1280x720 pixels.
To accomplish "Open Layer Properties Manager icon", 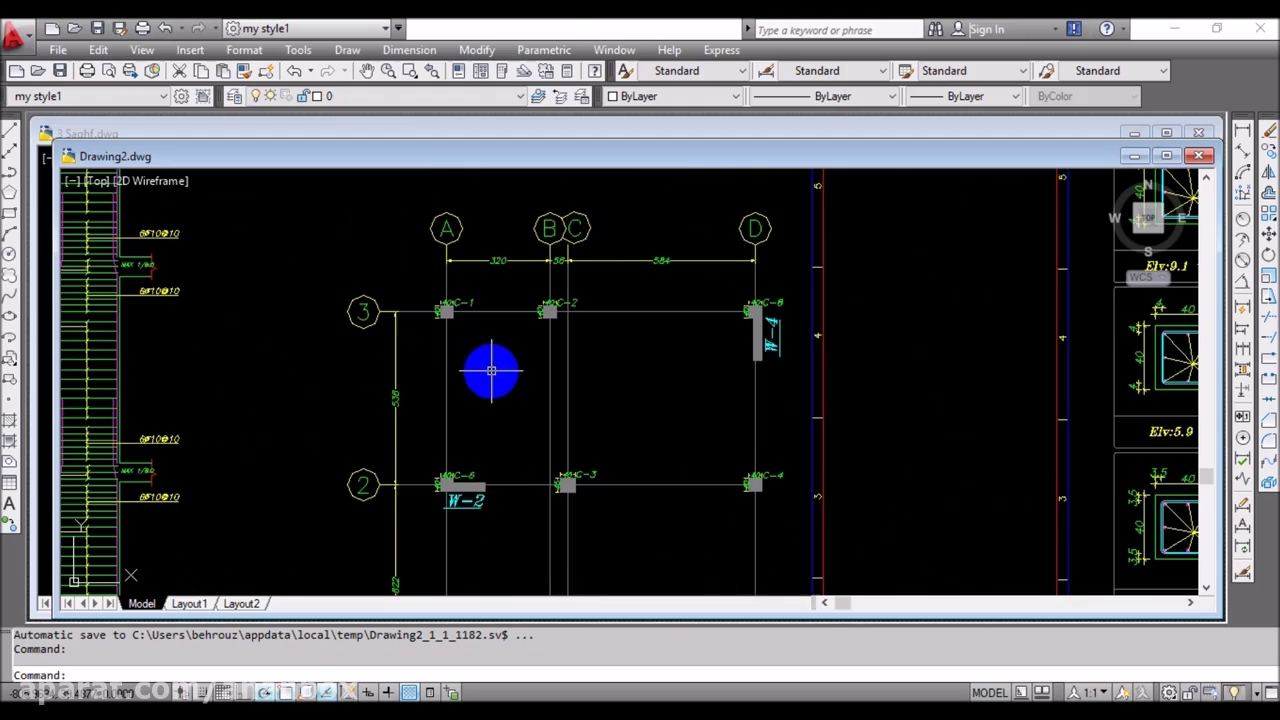I will coord(234,96).
